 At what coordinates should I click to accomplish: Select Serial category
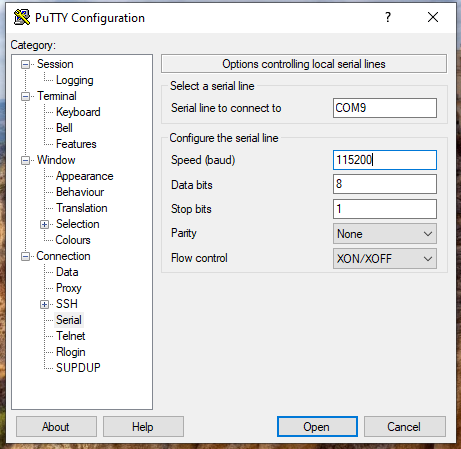pos(69,320)
